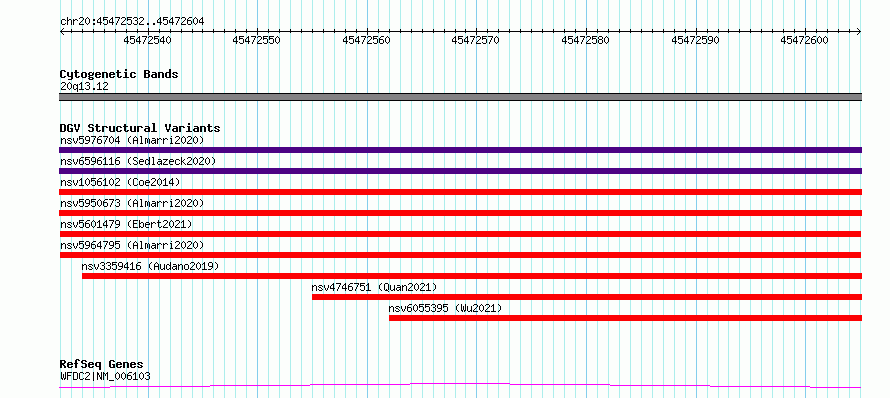The height and width of the screenshot is (398, 890).
Task: Click the red bar under nsv6055395
Action: [x=625, y=318]
